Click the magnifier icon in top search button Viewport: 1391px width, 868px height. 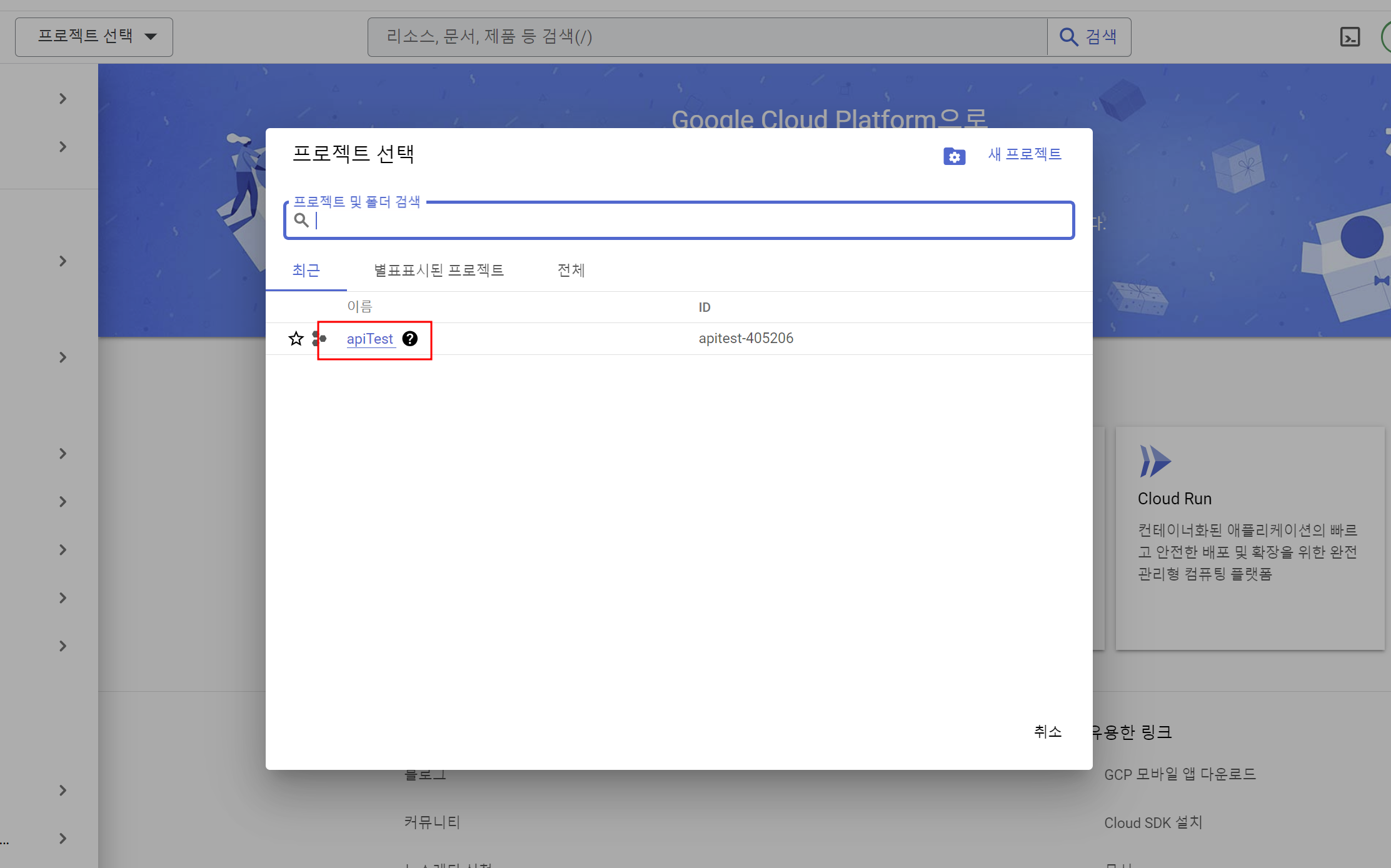(x=1068, y=37)
